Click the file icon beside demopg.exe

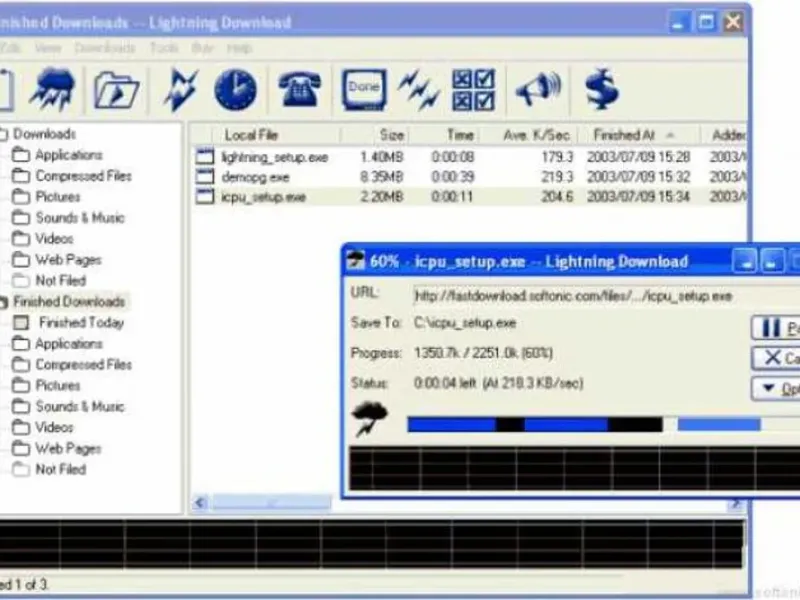(x=205, y=176)
